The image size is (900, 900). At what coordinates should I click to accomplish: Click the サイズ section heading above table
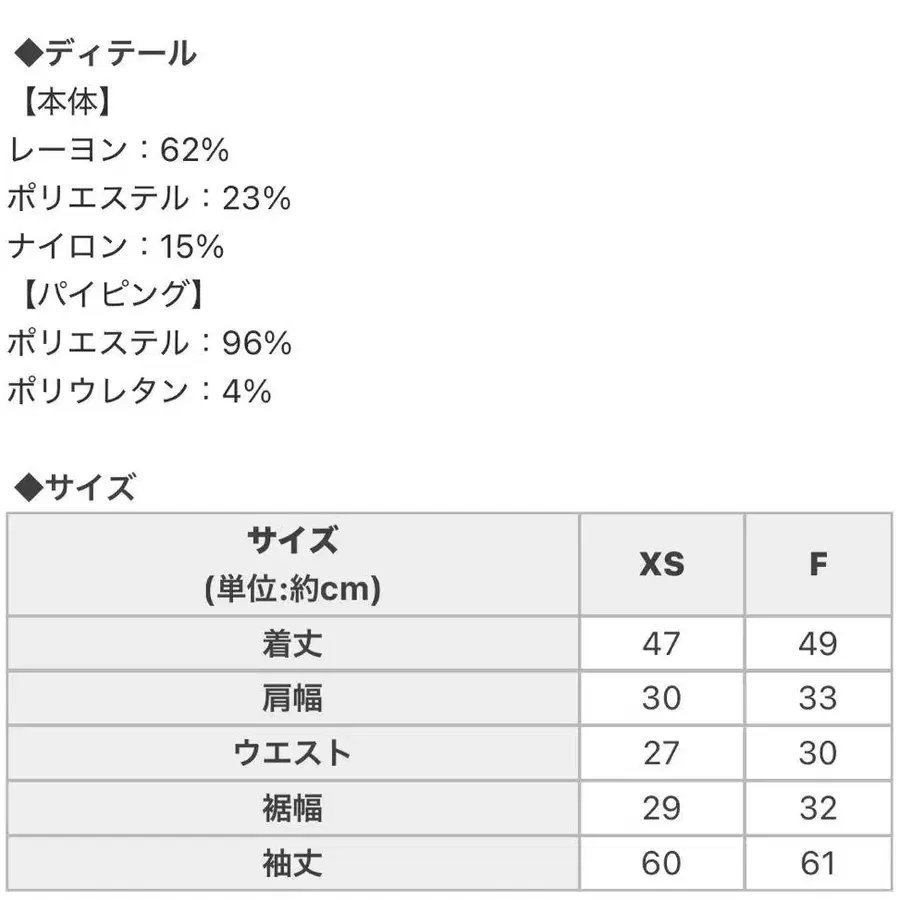pos(76,487)
